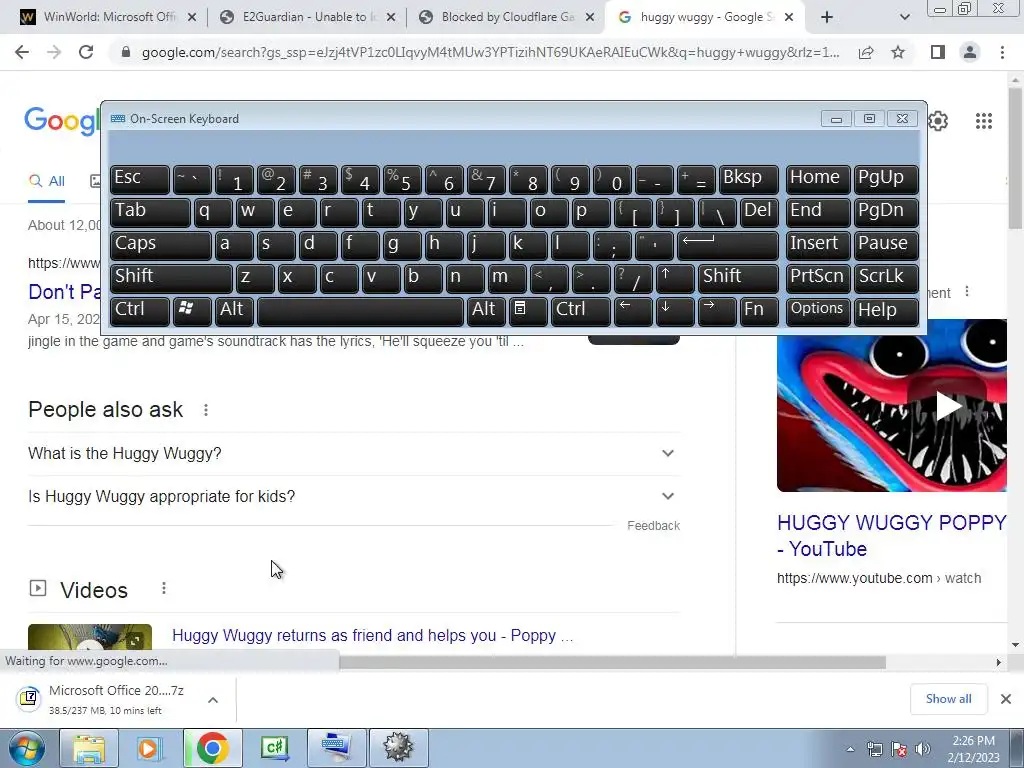The image size is (1024, 768).
Task: Open the Windows Start menu
Action: point(26,748)
